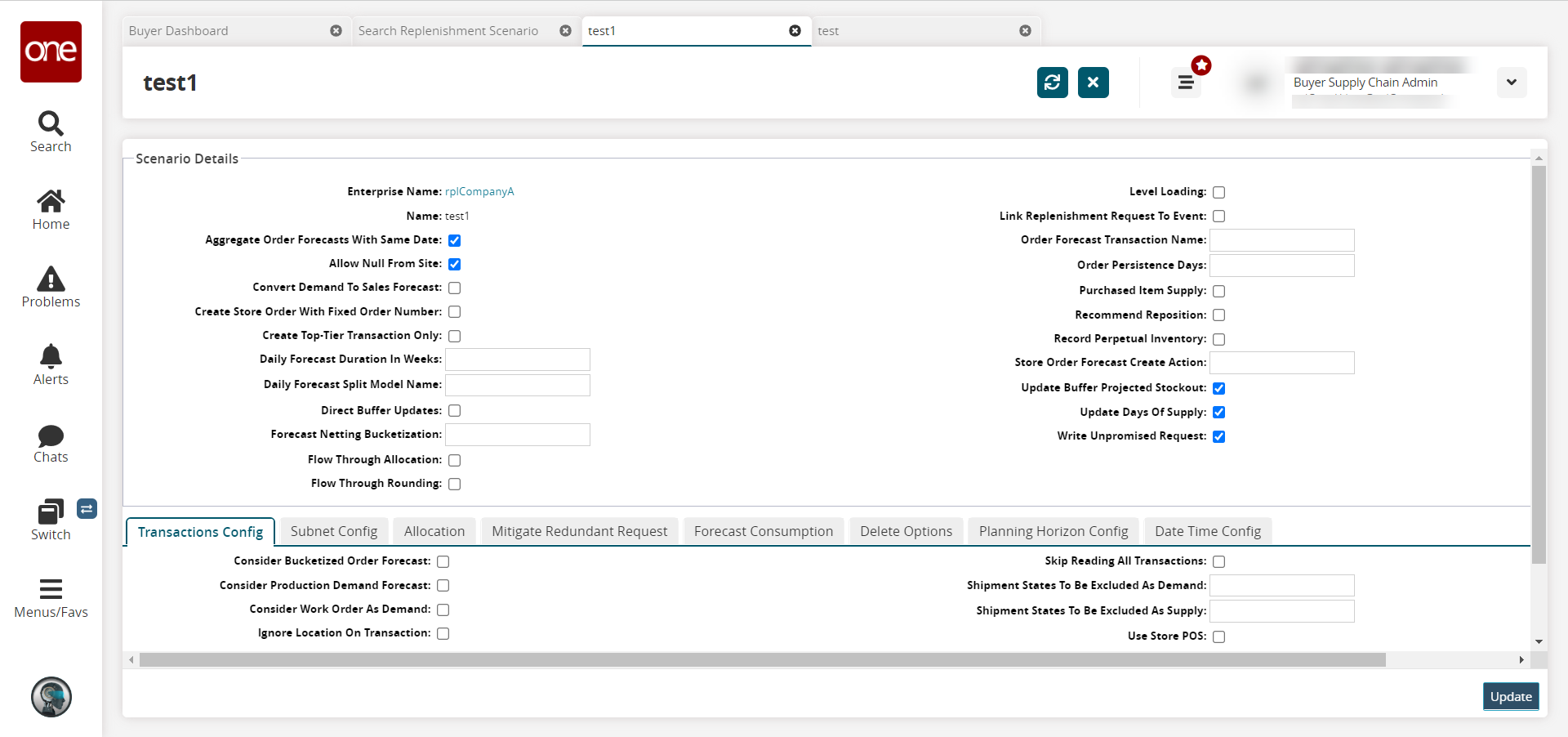This screenshot has width=1568, height=737.
Task: Open the AI assistant avatar icon
Action: point(51,697)
